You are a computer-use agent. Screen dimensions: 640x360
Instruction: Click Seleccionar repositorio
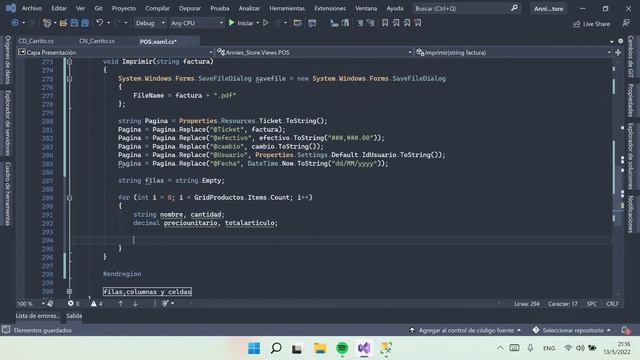coord(572,330)
